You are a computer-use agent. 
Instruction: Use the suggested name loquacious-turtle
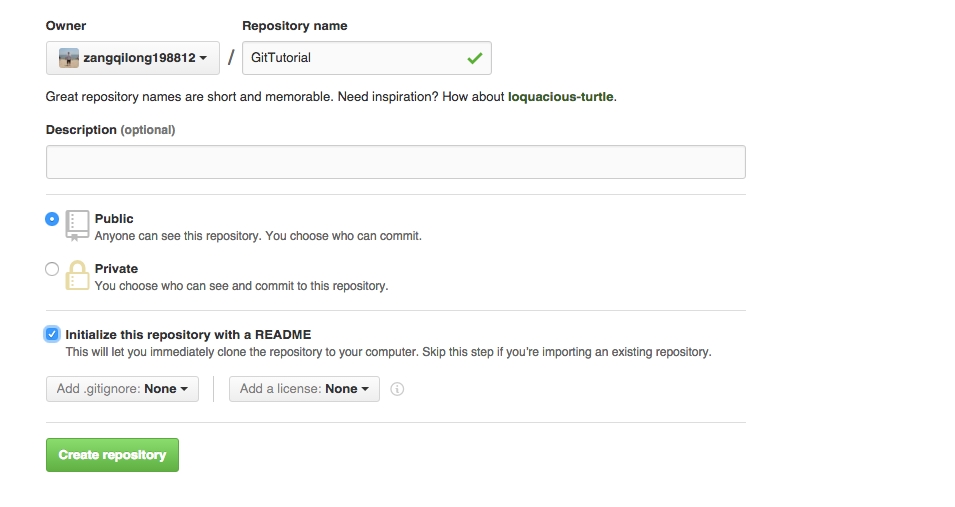560,97
